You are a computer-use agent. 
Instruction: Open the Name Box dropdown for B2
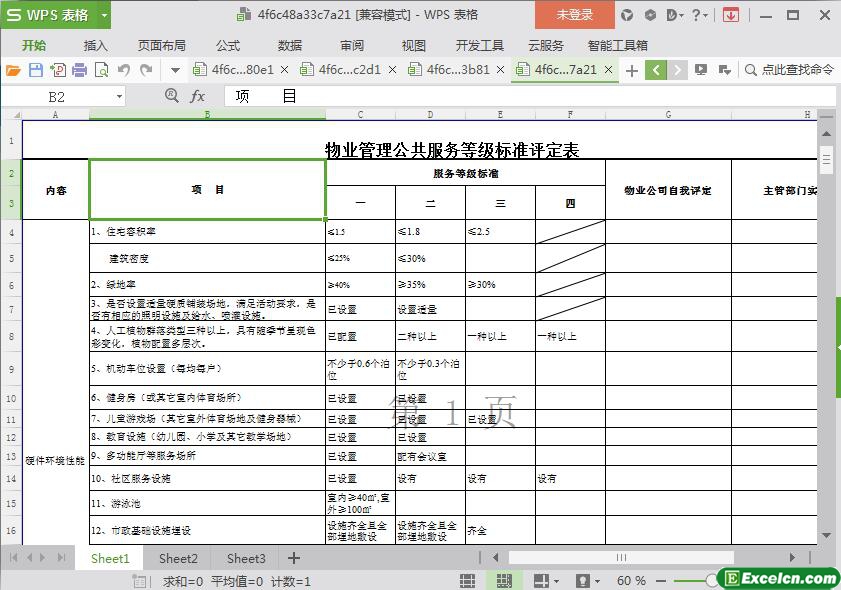point(119,96)
